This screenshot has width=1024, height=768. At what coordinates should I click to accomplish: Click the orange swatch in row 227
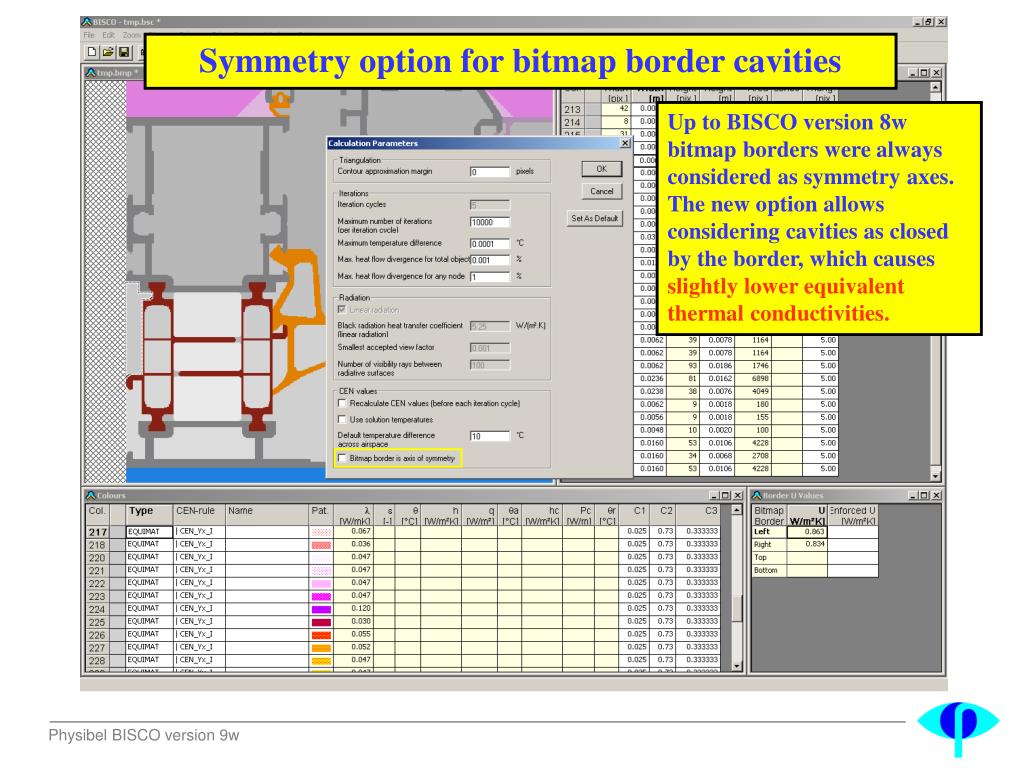click(x=321, y=648)
